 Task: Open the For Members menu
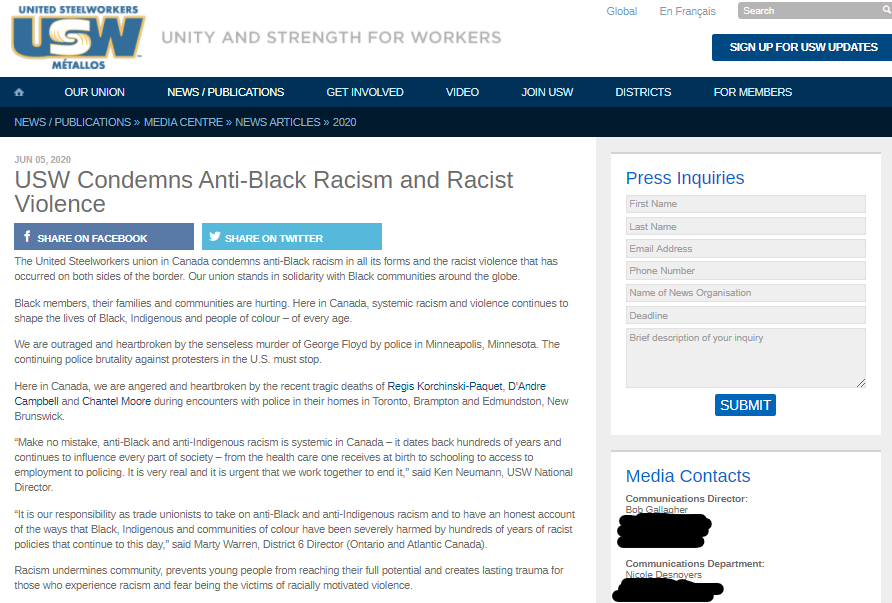tap(752, 92)
